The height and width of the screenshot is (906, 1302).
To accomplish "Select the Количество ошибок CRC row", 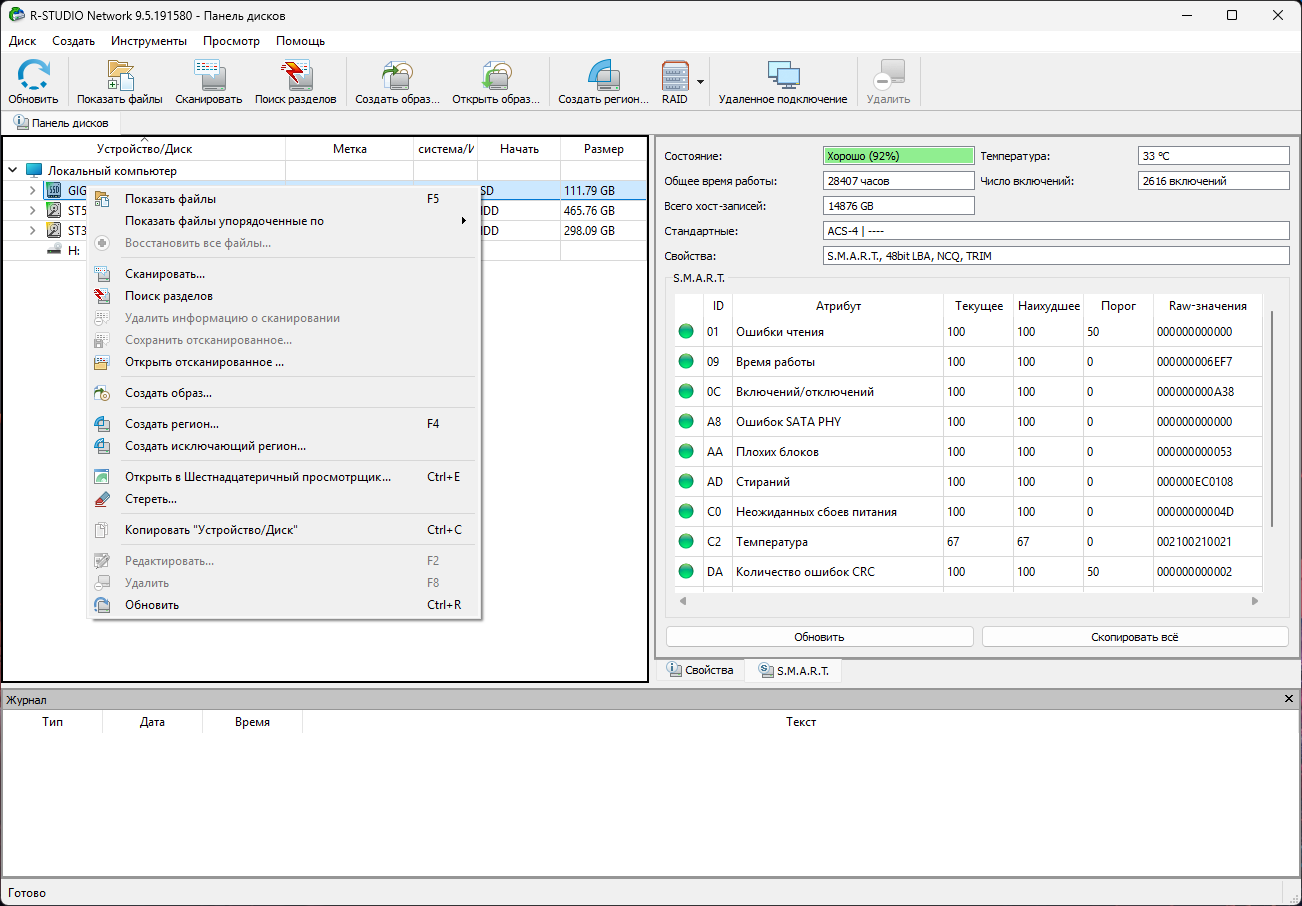I will tap(968, 572).
